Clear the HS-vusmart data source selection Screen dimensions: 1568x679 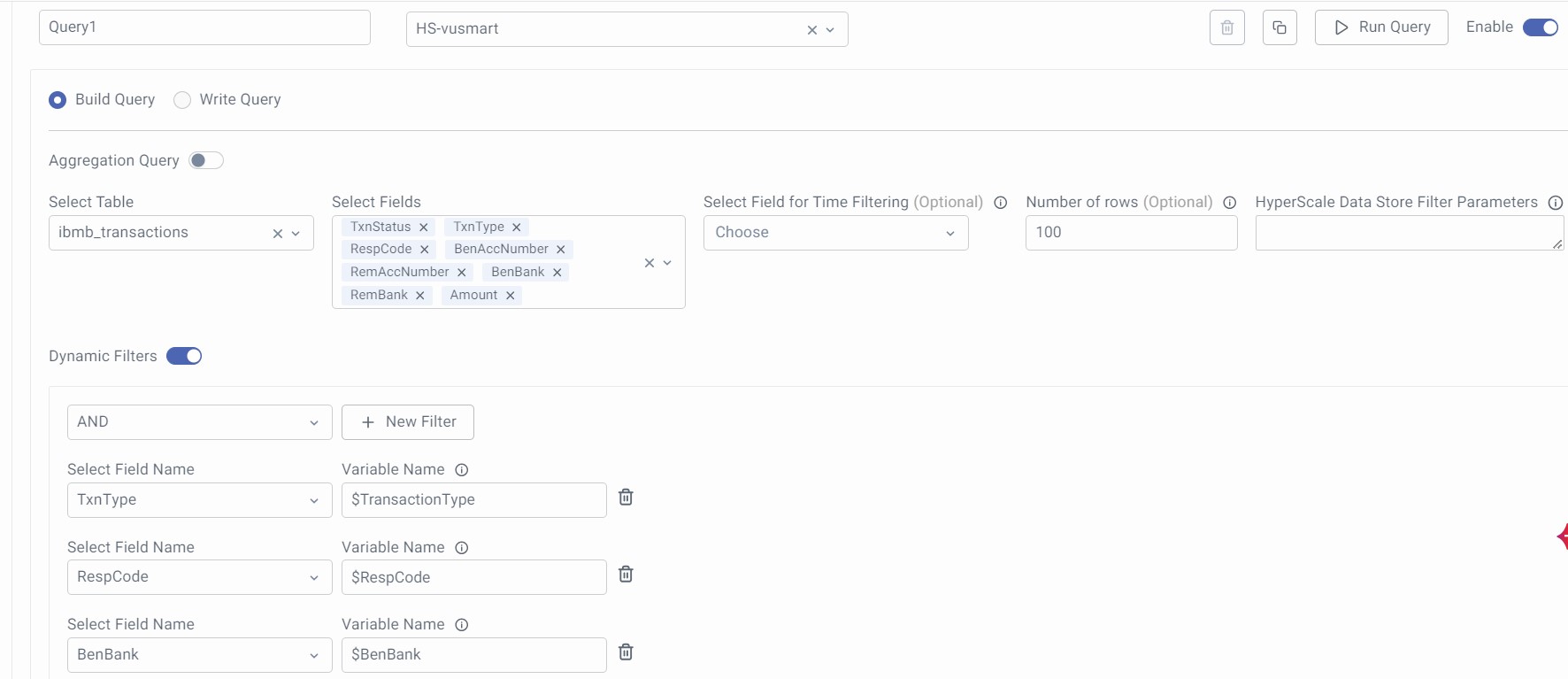pyautogui.click(x=811, y=30)
